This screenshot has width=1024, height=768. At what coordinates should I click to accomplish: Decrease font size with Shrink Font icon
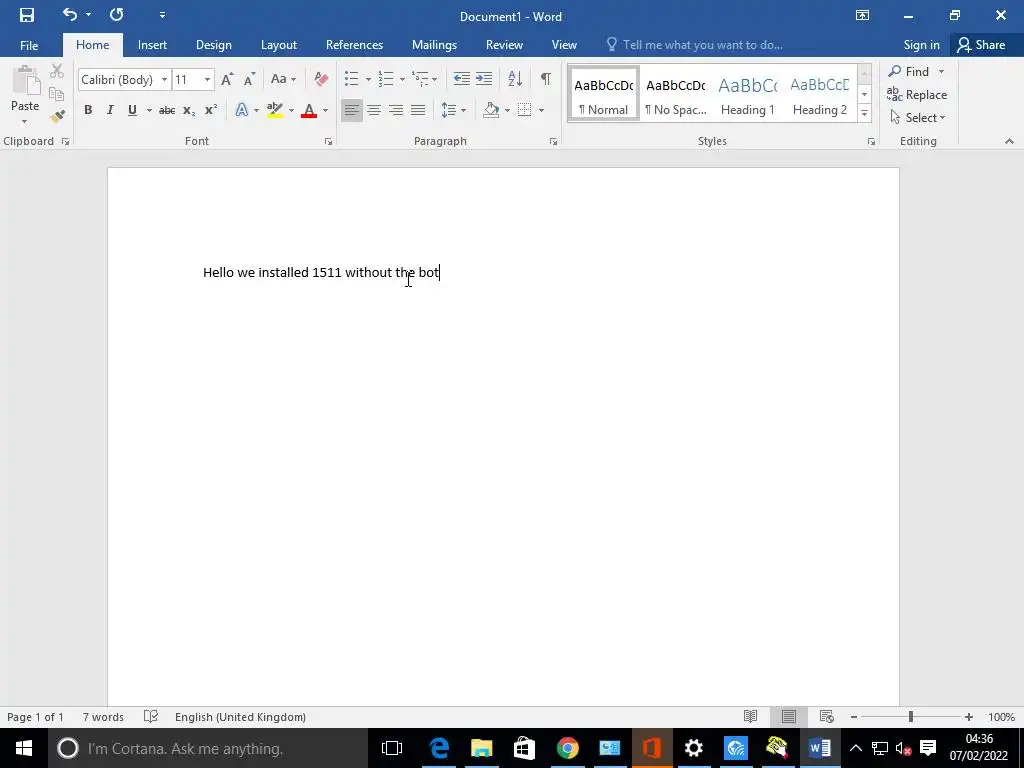pyautogui.click(x=249, y=80)
